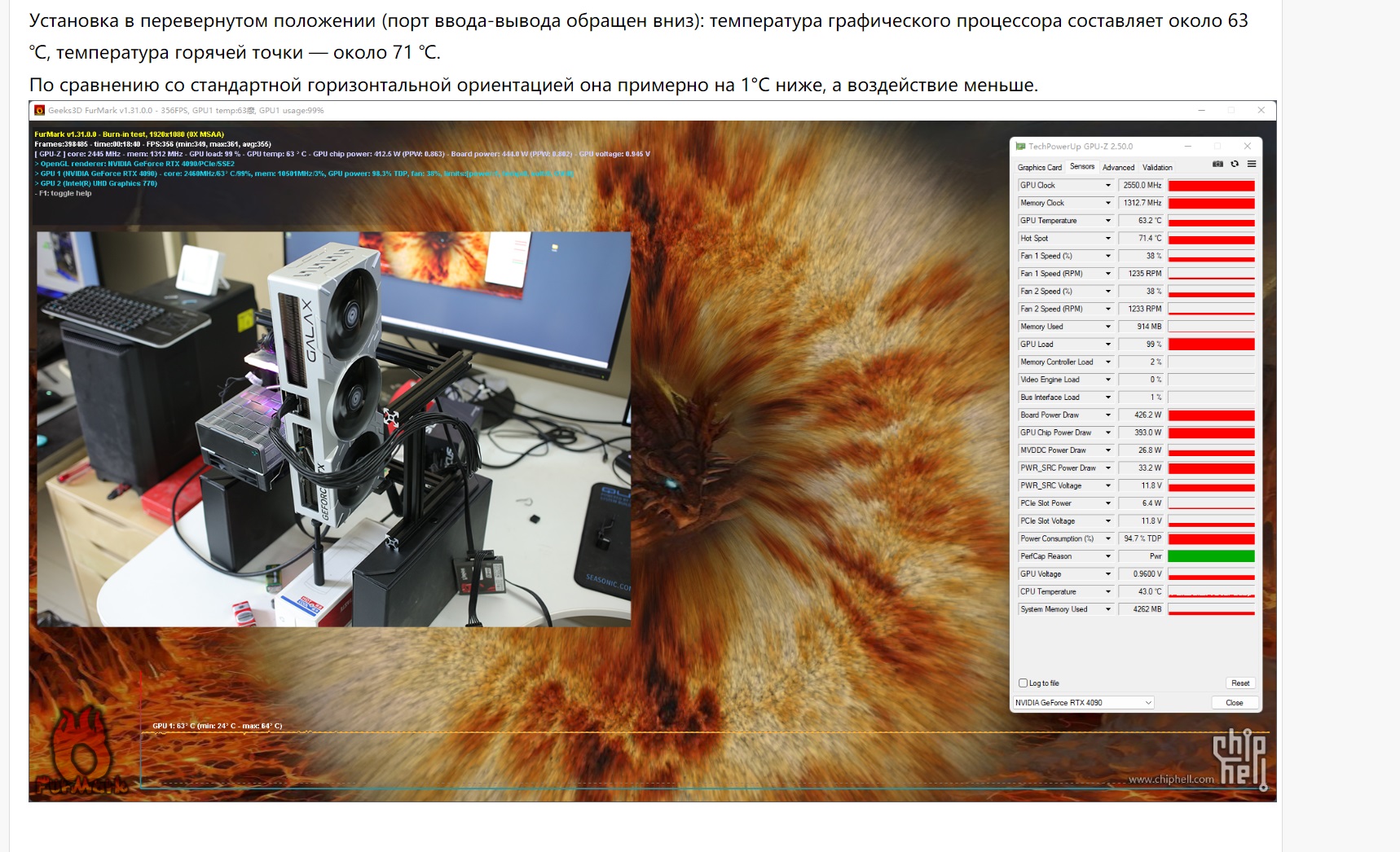Expand the PWR_SRC Power Draw dropdown
The width and height of the screenshot is (1400, 852).
coord(1108,468)
